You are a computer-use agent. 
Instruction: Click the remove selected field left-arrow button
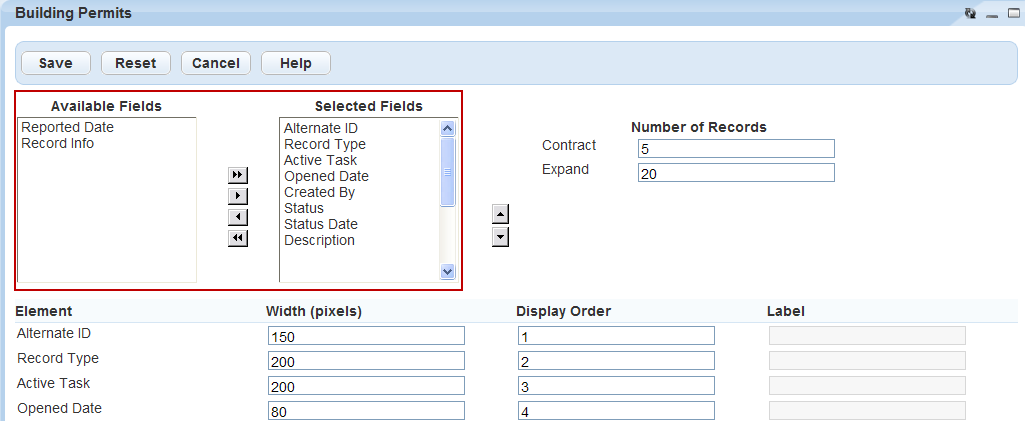pyautogui.click(x=237, y=217)
